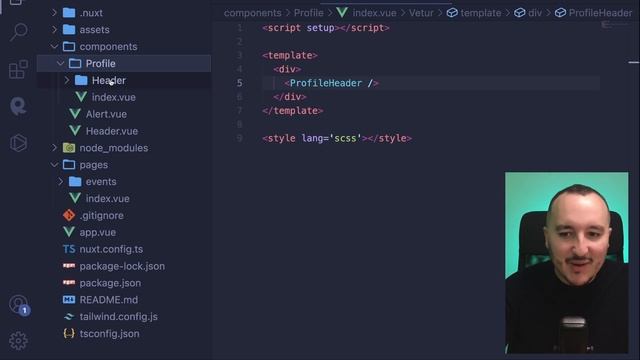Open .gitignore file
640x360 pixels.
click(102, 215)
